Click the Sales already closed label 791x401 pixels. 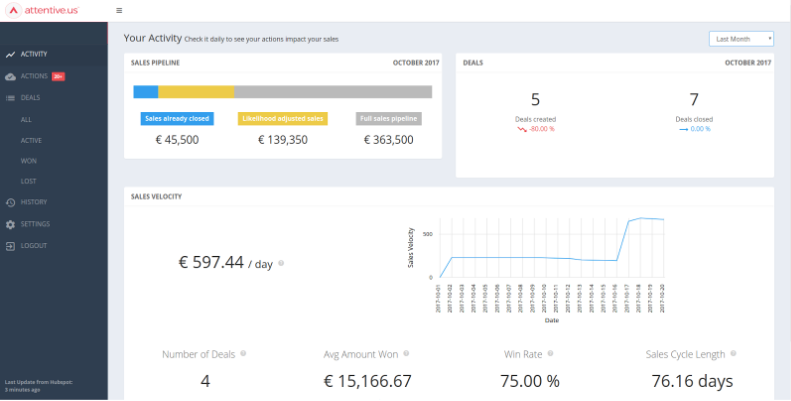(177, 119)
